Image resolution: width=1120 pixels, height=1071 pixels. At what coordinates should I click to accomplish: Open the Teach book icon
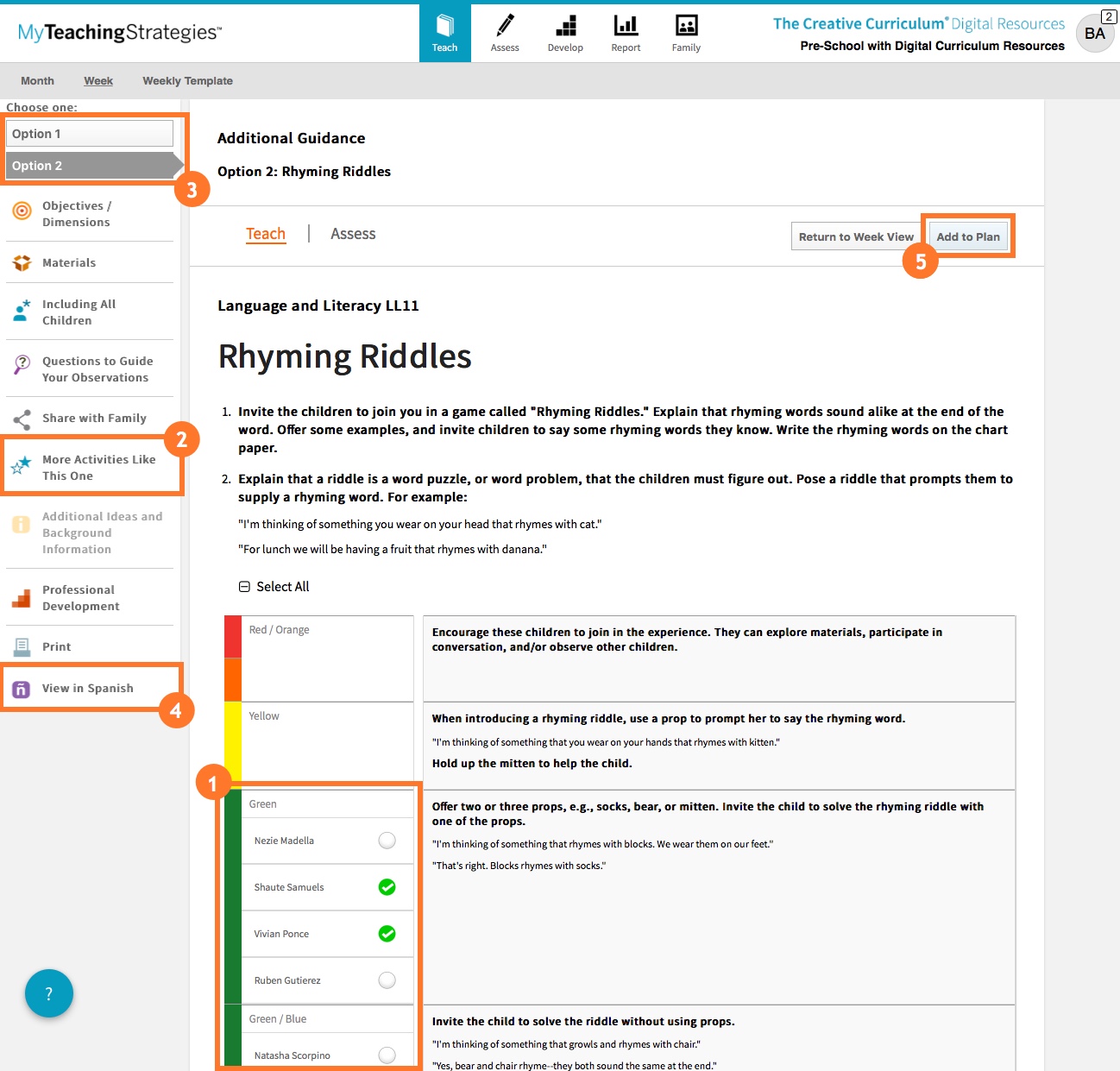coord(444,26)
